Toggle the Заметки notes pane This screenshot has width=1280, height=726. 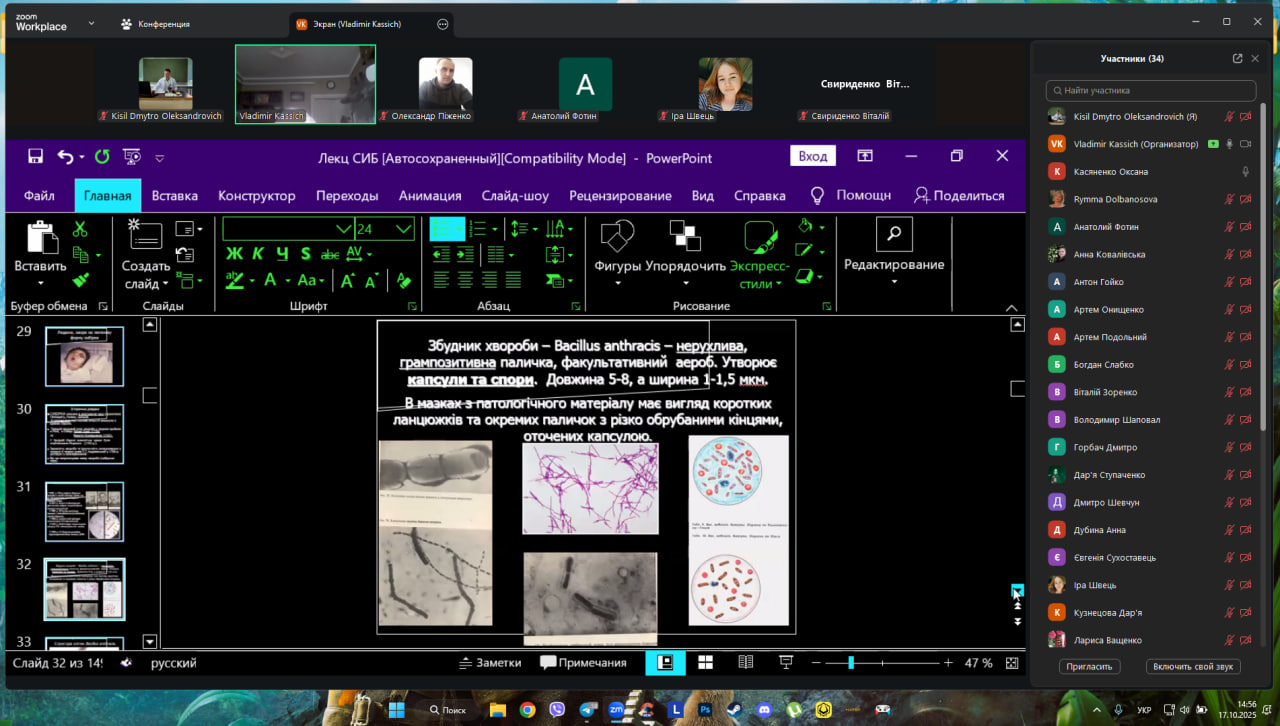(x=490, y=663)
